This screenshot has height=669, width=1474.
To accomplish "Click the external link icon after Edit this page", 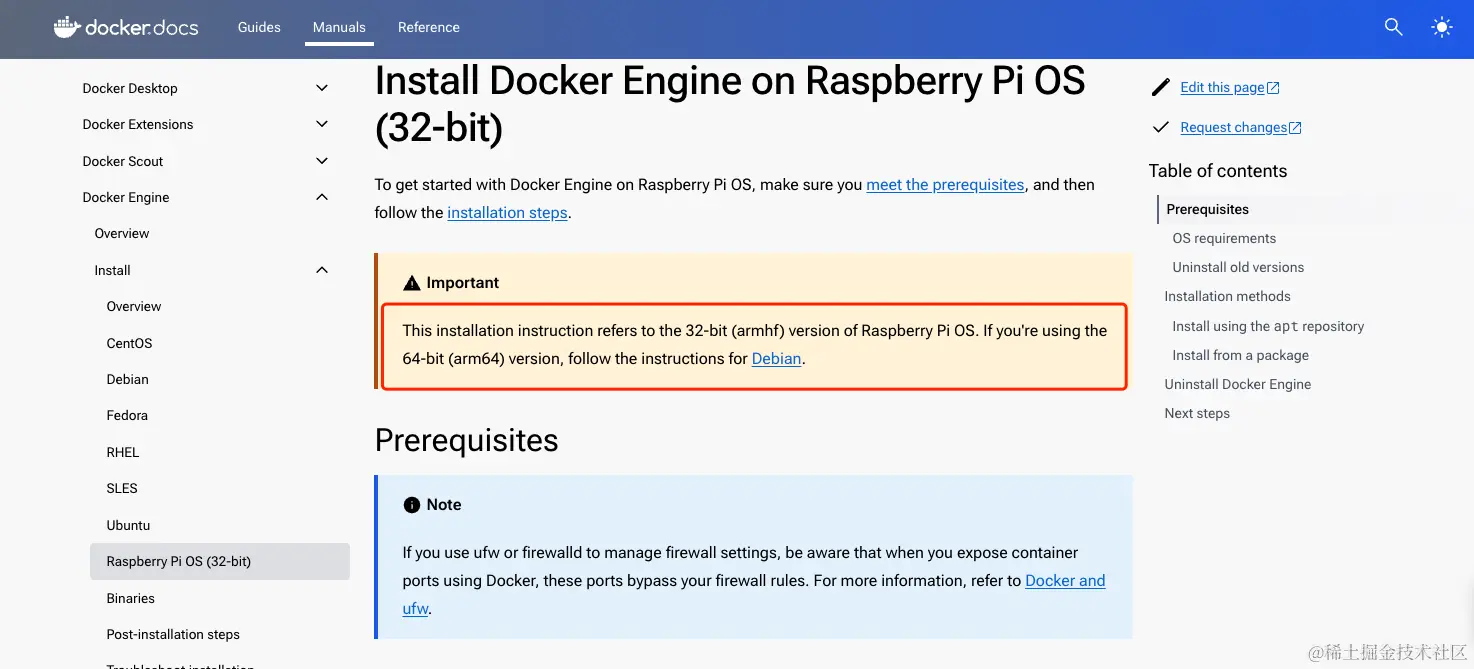I will [x=1273, y=88].
